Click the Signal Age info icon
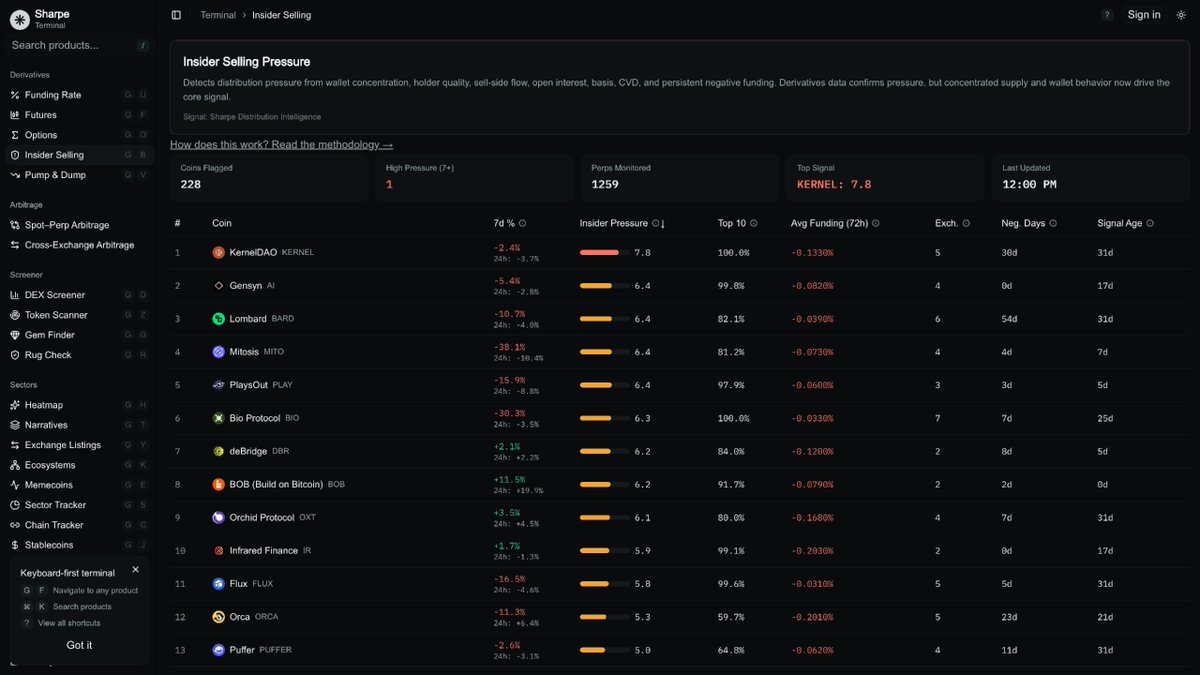The image size is (1200, 675). tap(1151, 224)
